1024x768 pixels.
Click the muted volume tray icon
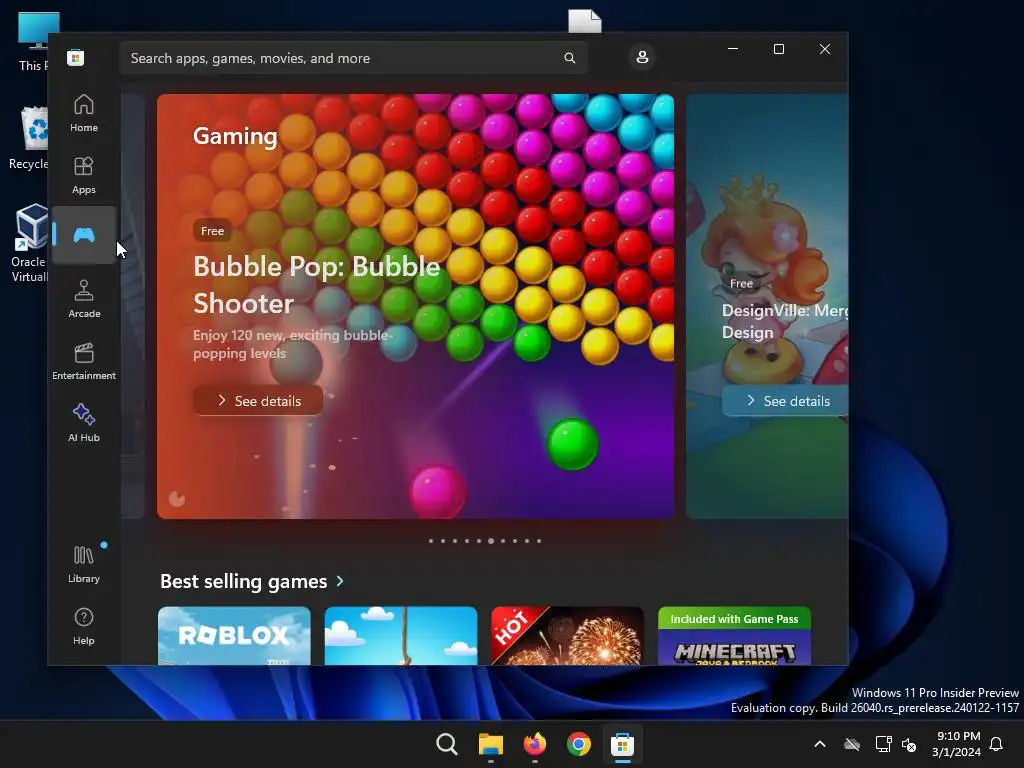click(909, 744)
